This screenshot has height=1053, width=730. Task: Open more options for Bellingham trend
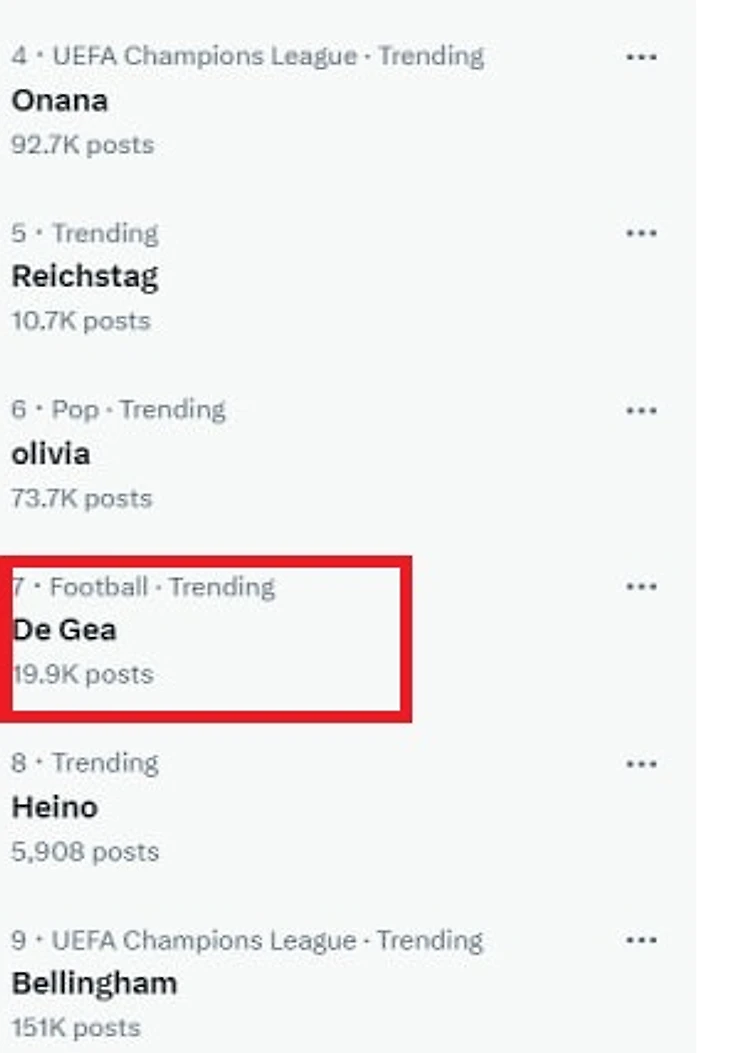tap(641, 941)
